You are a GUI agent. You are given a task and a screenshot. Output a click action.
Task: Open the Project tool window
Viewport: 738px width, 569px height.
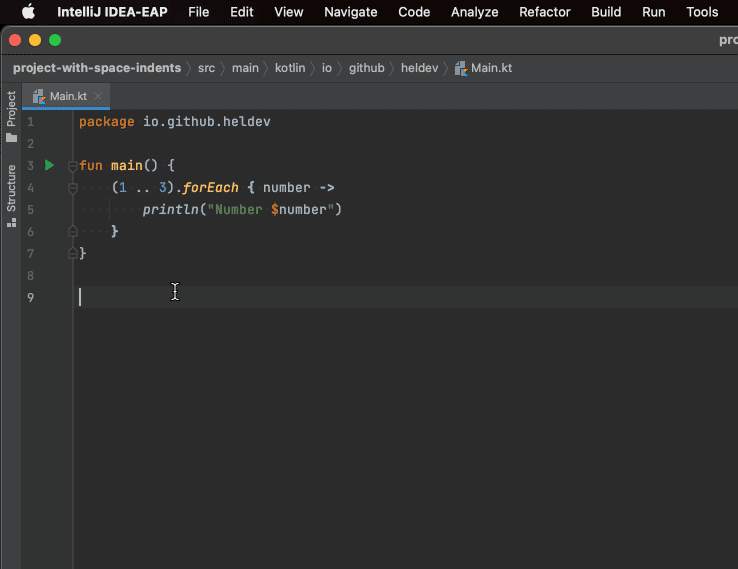click(11, 116)
